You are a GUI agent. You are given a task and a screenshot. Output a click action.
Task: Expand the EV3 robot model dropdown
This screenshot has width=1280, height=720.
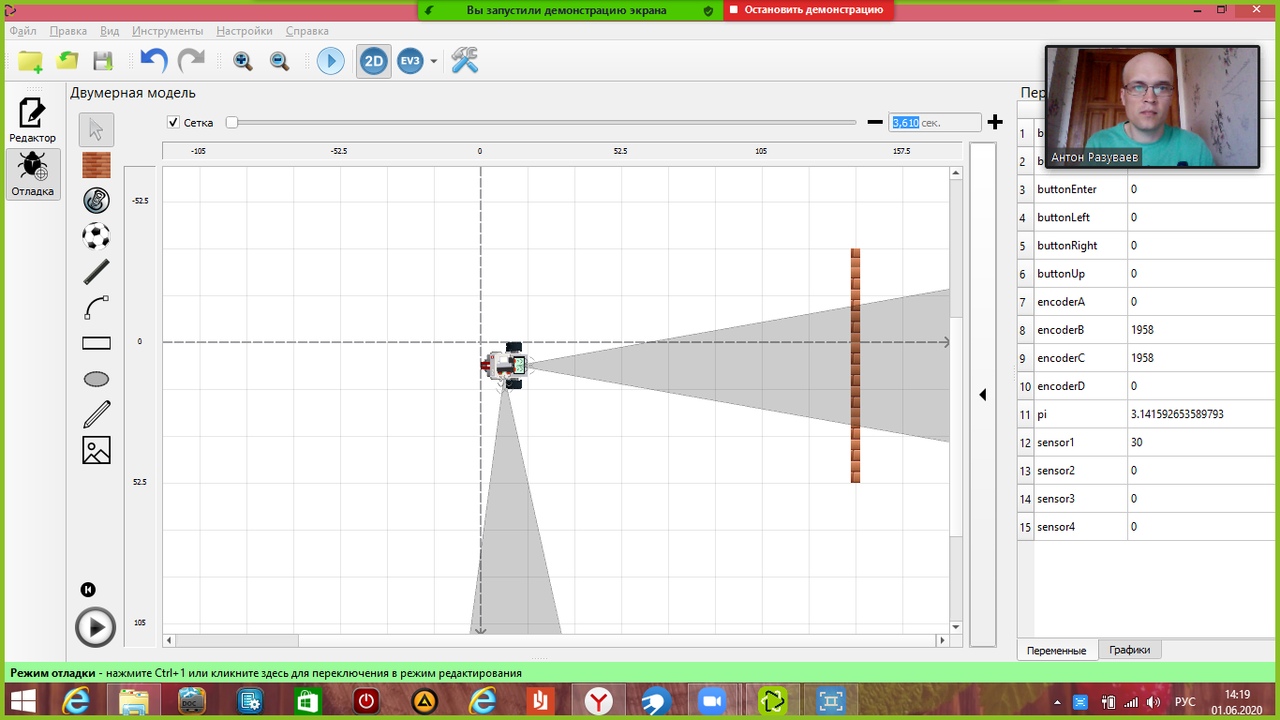434,62
